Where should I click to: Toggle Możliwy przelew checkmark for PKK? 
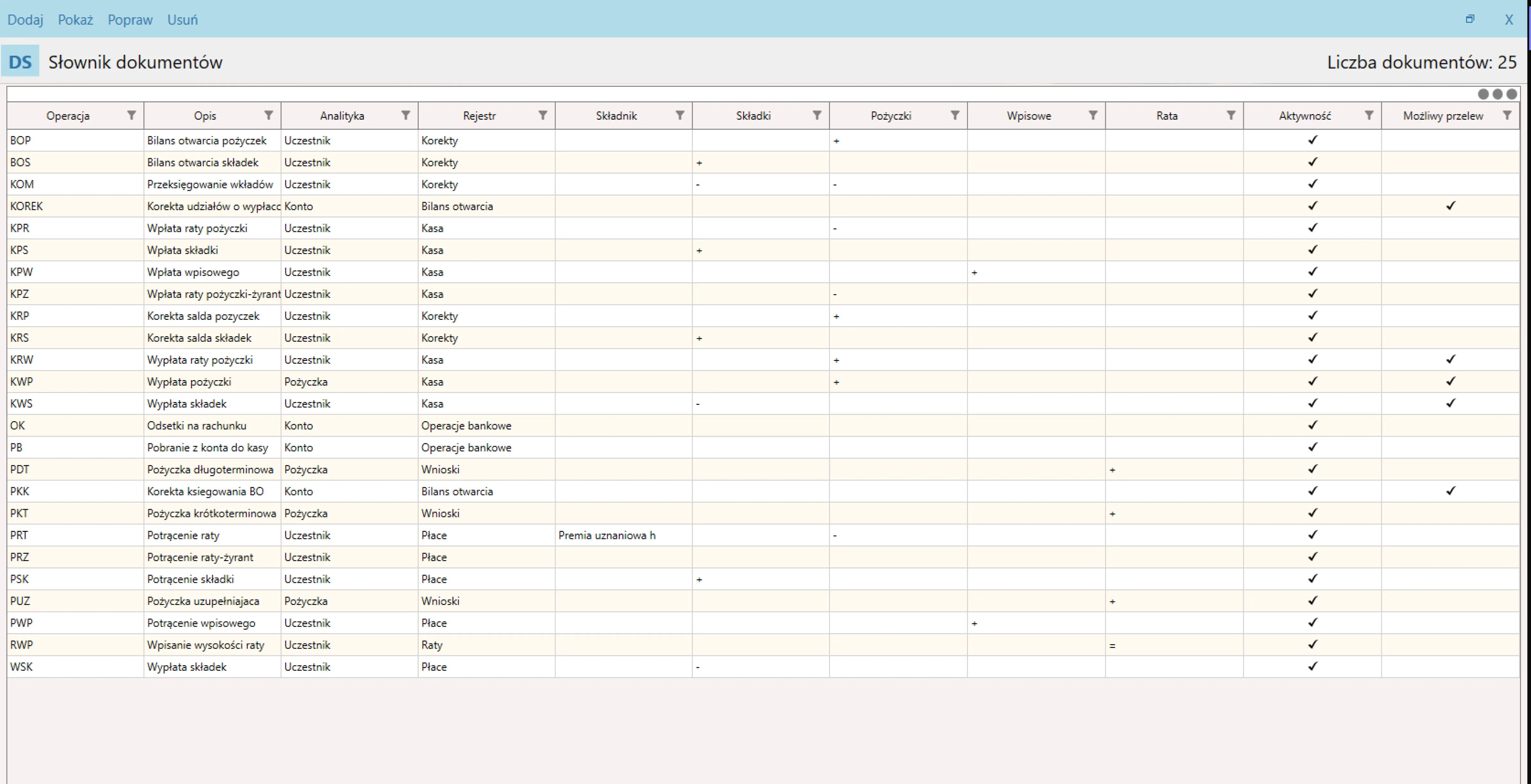click(1450, 491)
